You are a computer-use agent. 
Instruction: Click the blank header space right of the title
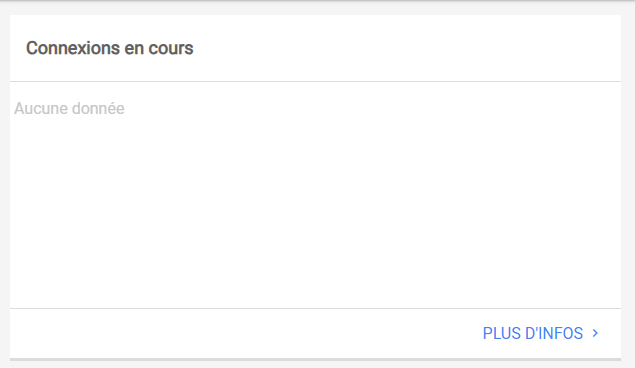tap(405, 48)
